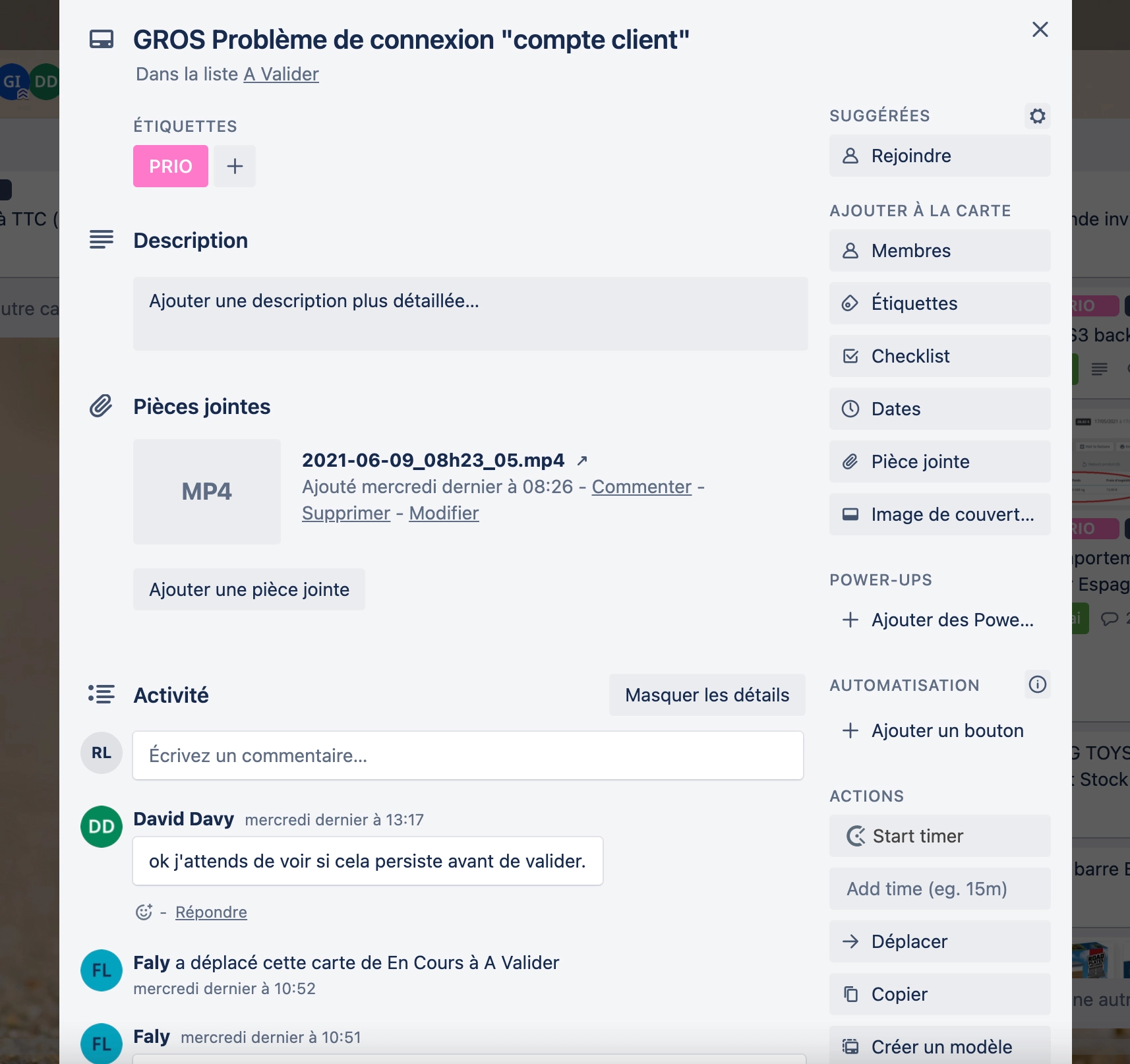Open the Étiquettes menu
1130x1064 pixels.
click(940, 303)
